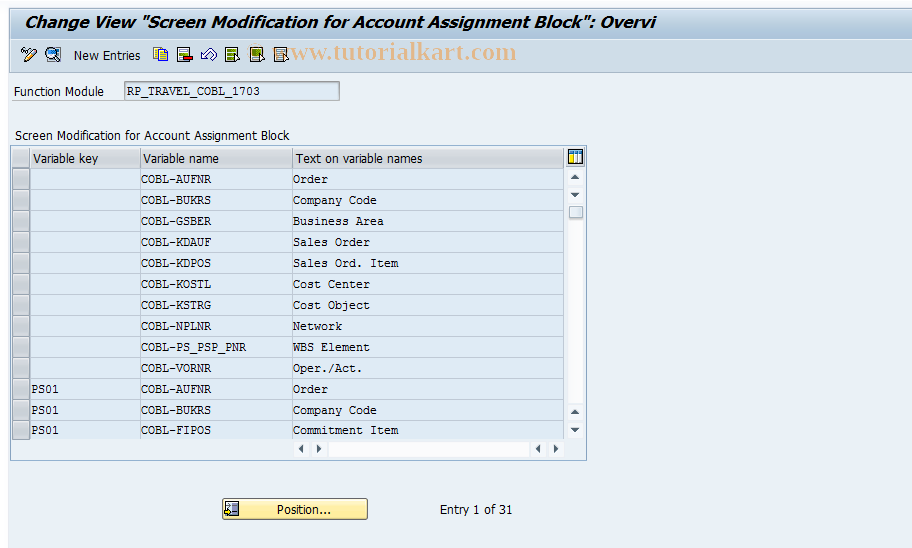This screenshot has height=548, width=912.
Task: Click page up arrow near table bottom
Action: click(x=575, y=412)
